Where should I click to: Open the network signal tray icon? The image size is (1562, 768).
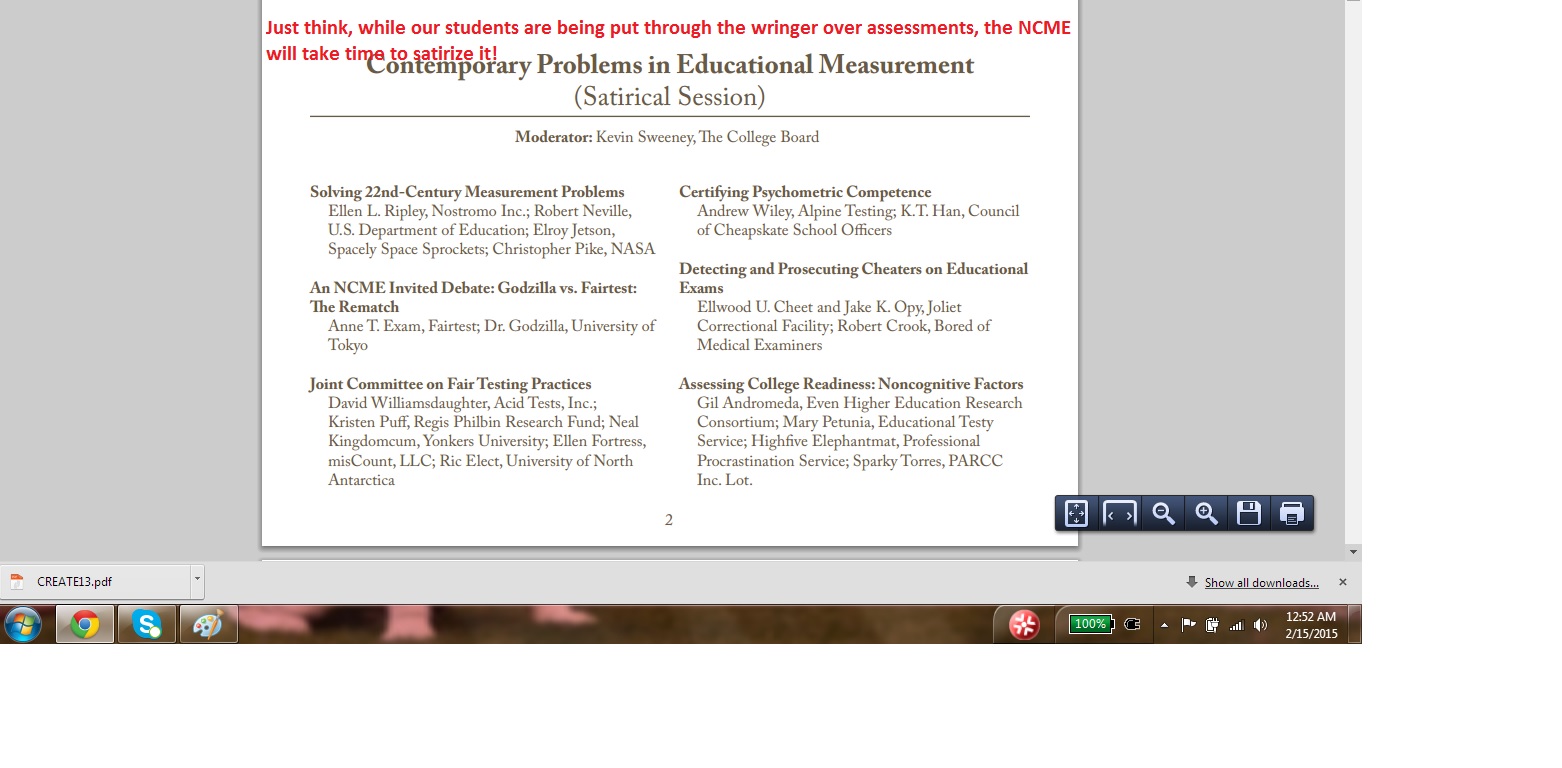pyautogui.click(x=1236, y=625)
